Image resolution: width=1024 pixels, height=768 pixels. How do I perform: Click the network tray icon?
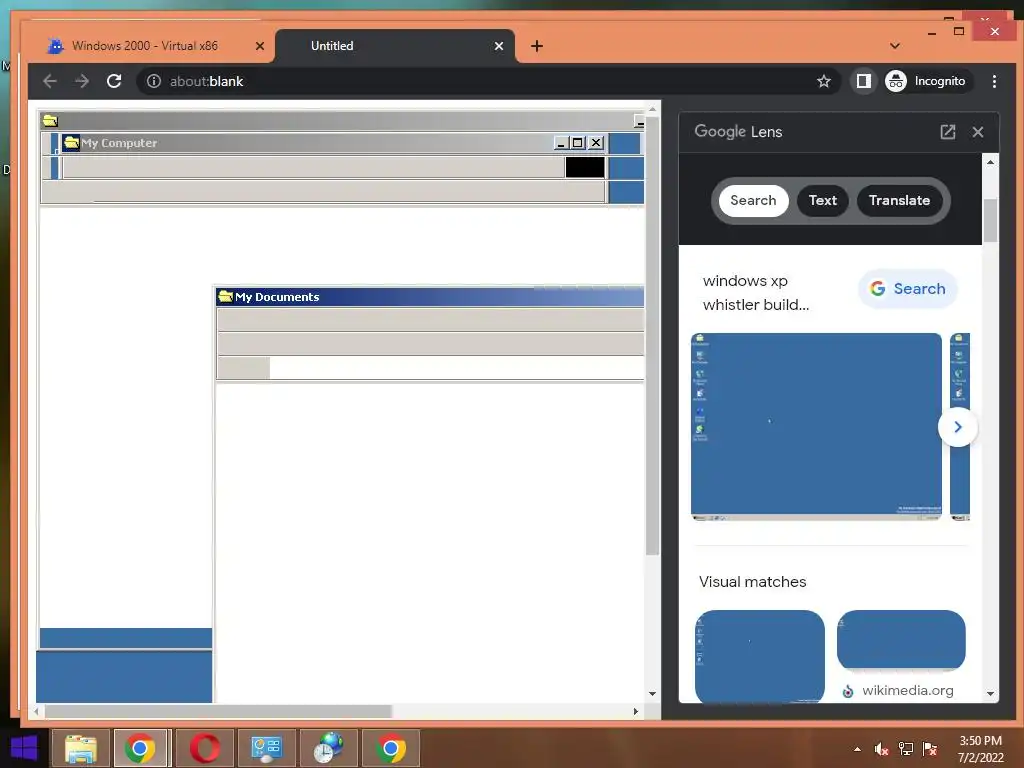(906, 749)
